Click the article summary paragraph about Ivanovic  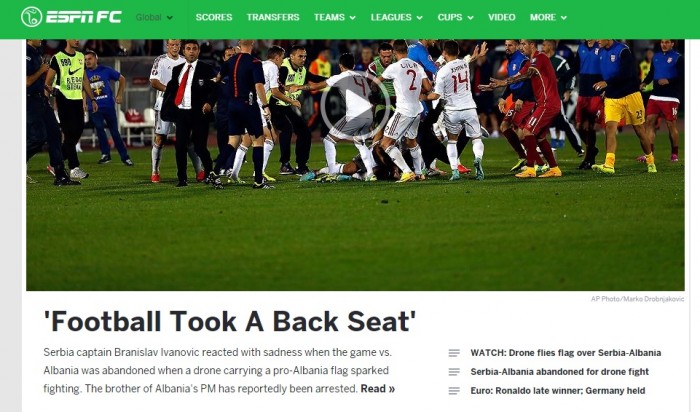pos(219,370)
